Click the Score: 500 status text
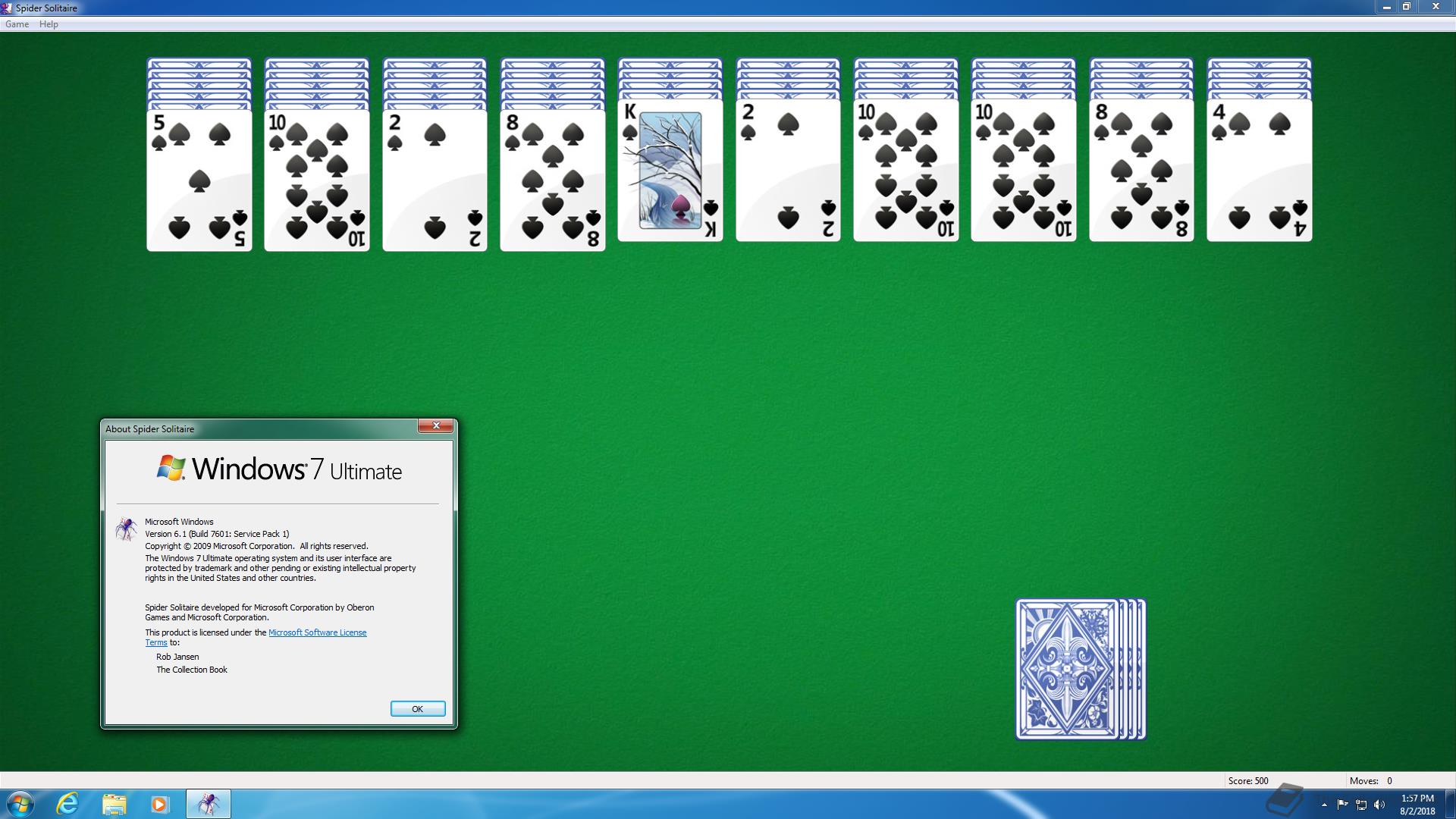 [1248, 780]
